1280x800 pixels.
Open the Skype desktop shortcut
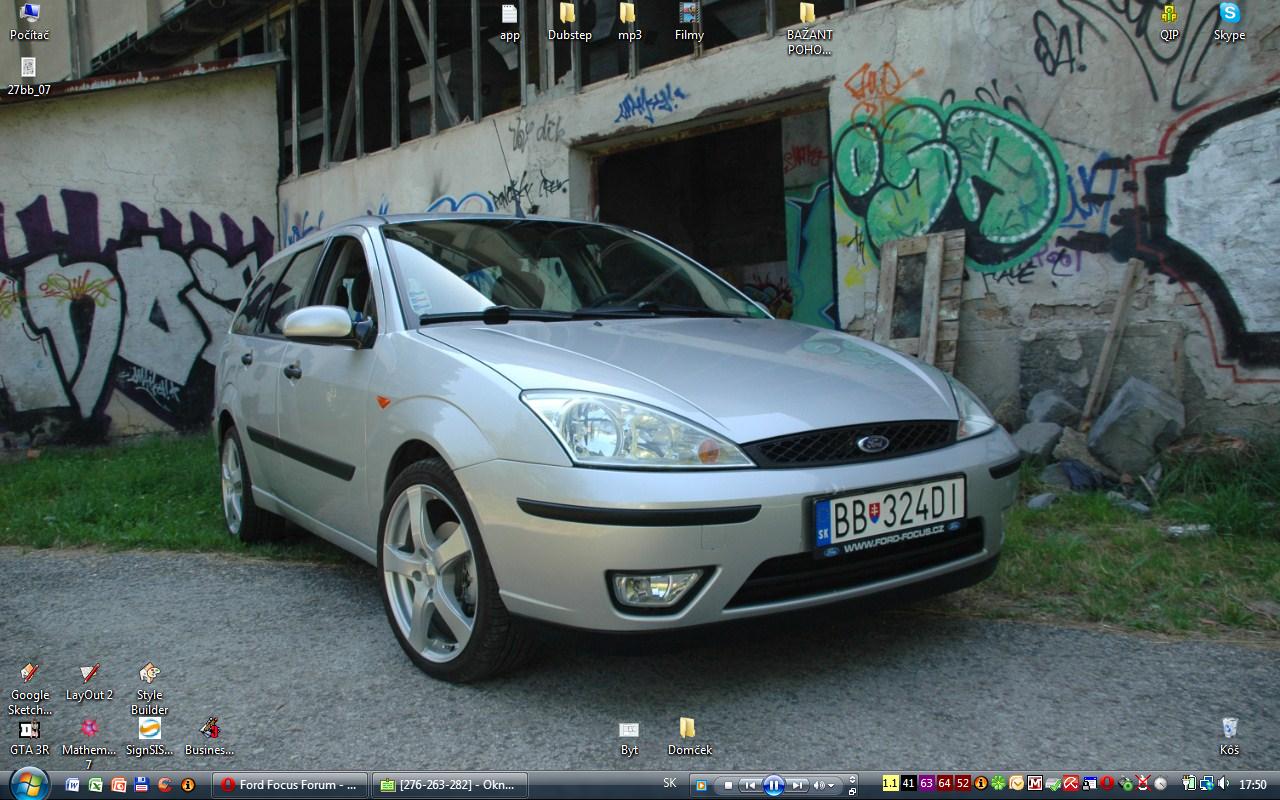click(x=1229, y=15)
